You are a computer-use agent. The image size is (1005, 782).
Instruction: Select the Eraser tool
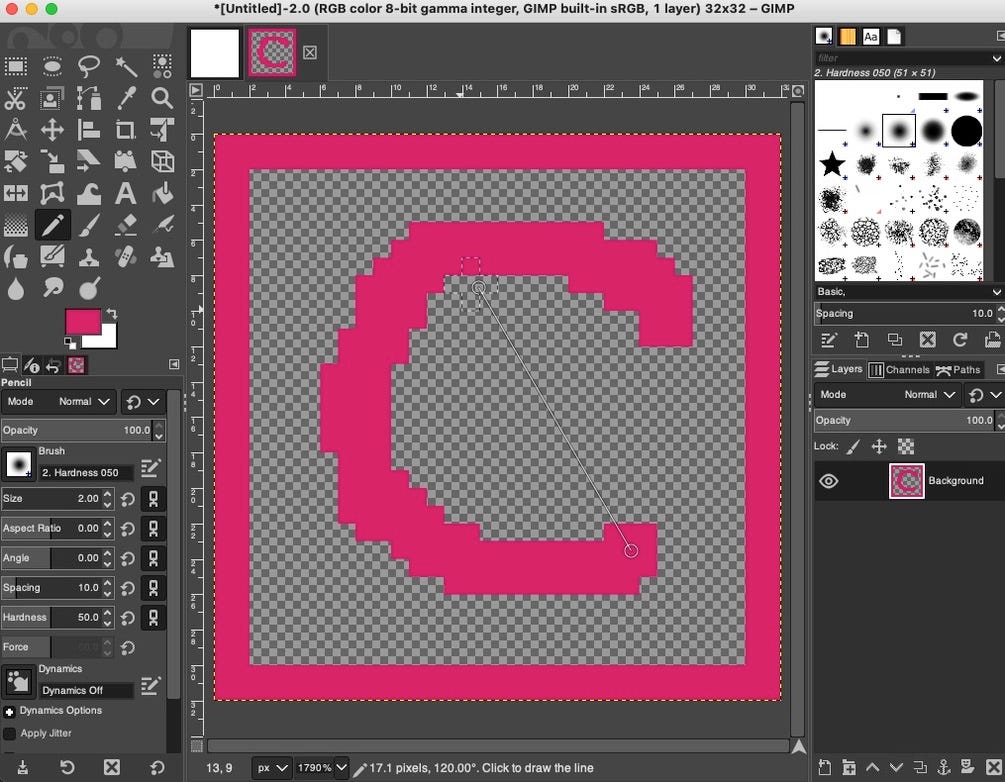(x=126, y=223)
